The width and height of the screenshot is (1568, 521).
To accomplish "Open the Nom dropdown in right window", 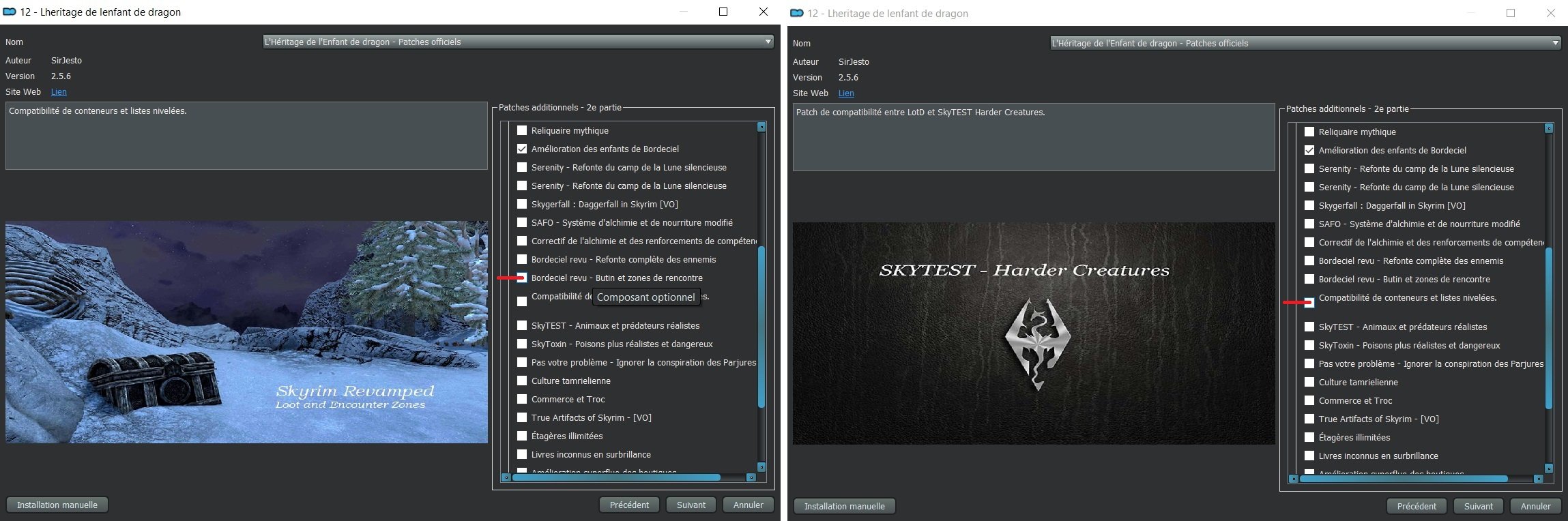I will [1306, 43].
